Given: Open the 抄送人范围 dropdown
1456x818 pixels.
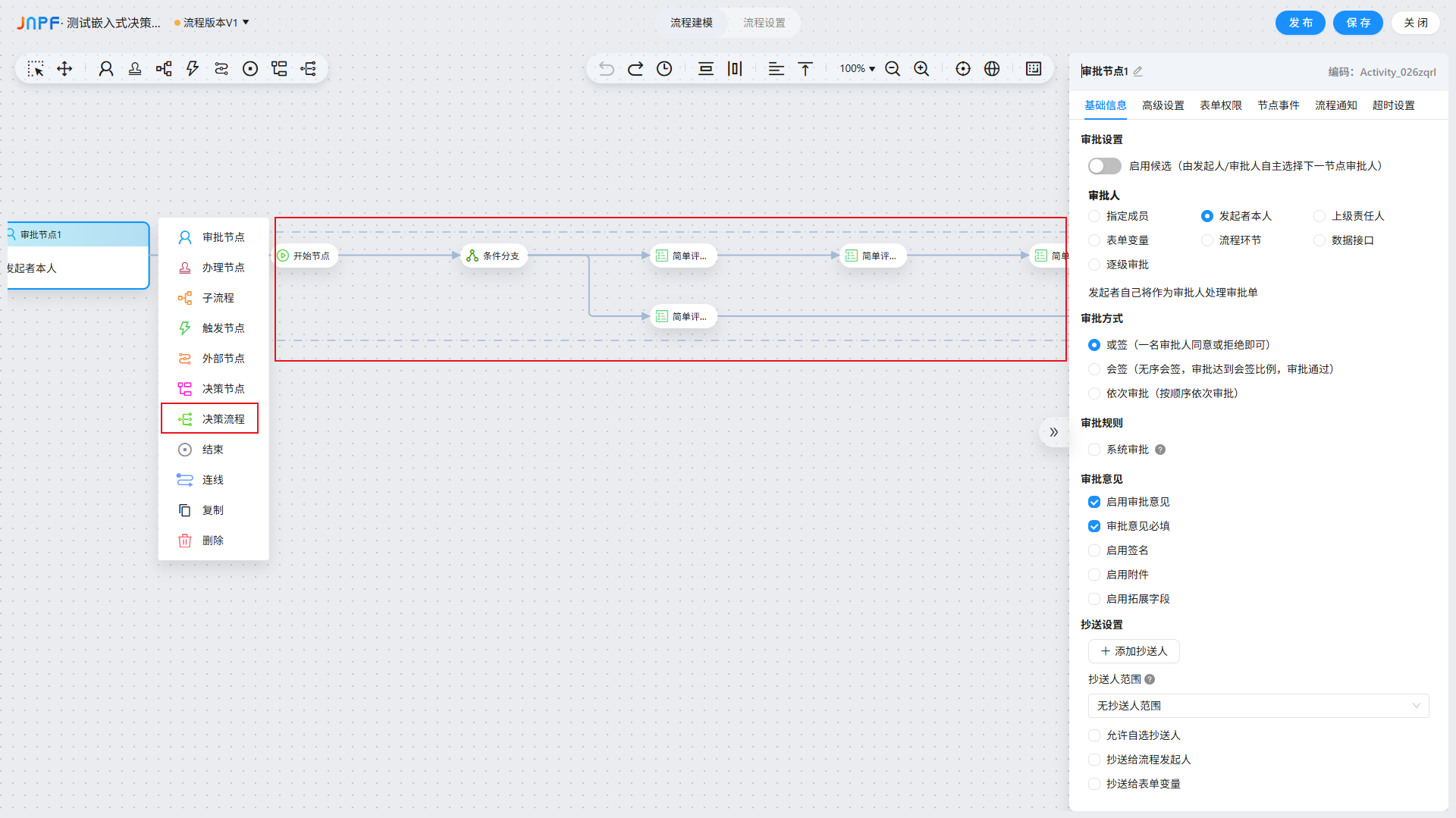Looking at the screenshot, I should [x=1258, y=706].
